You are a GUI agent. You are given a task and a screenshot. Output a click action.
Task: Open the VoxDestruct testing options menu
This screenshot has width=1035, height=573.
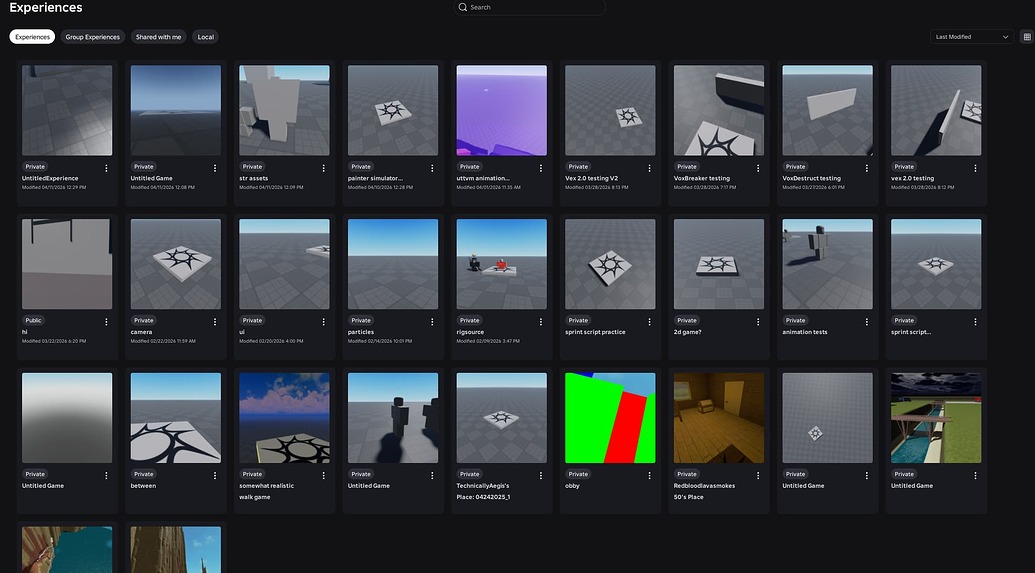(867, 168)
